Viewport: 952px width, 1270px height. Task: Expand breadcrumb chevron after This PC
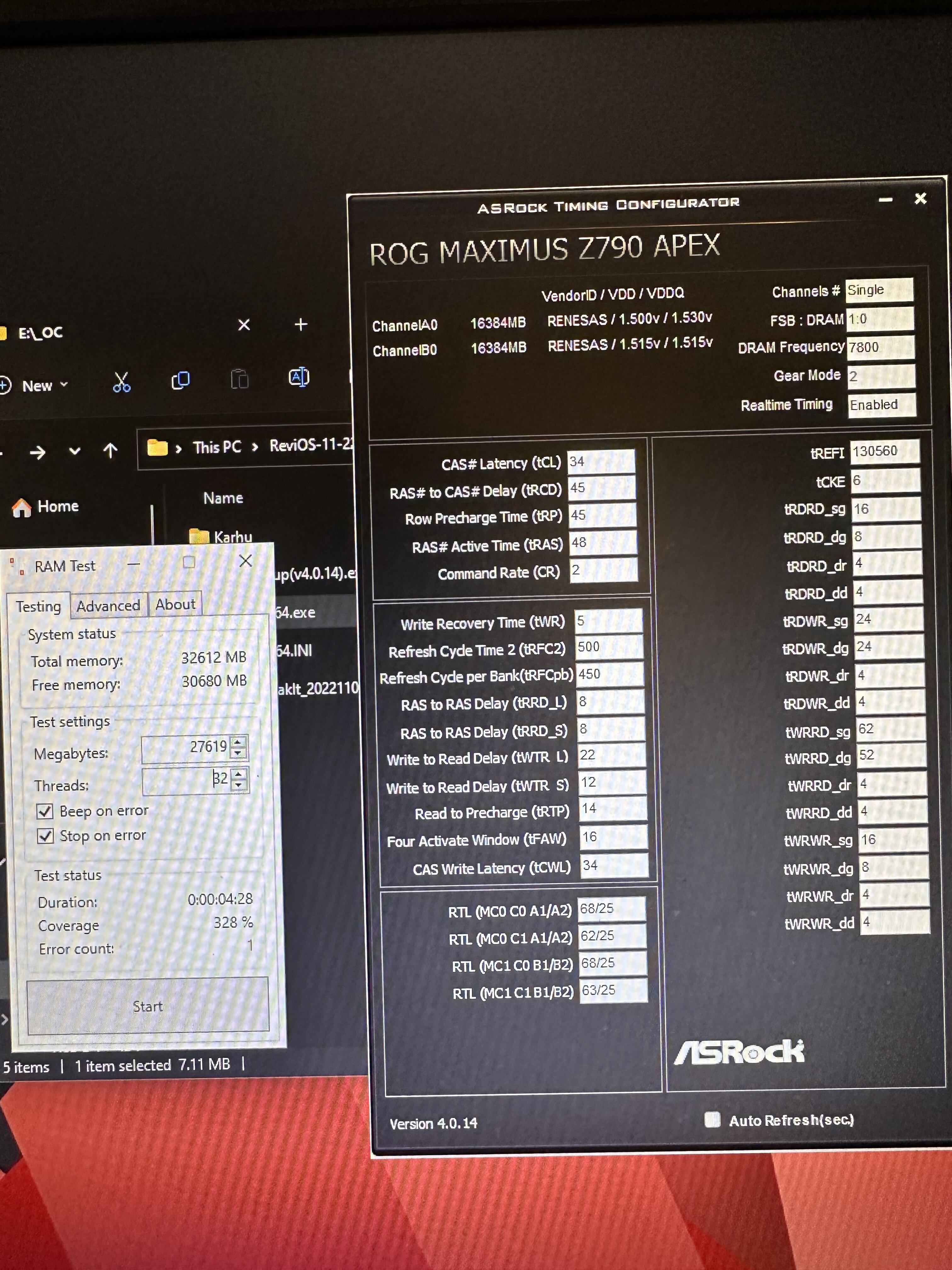coord(255,447)
